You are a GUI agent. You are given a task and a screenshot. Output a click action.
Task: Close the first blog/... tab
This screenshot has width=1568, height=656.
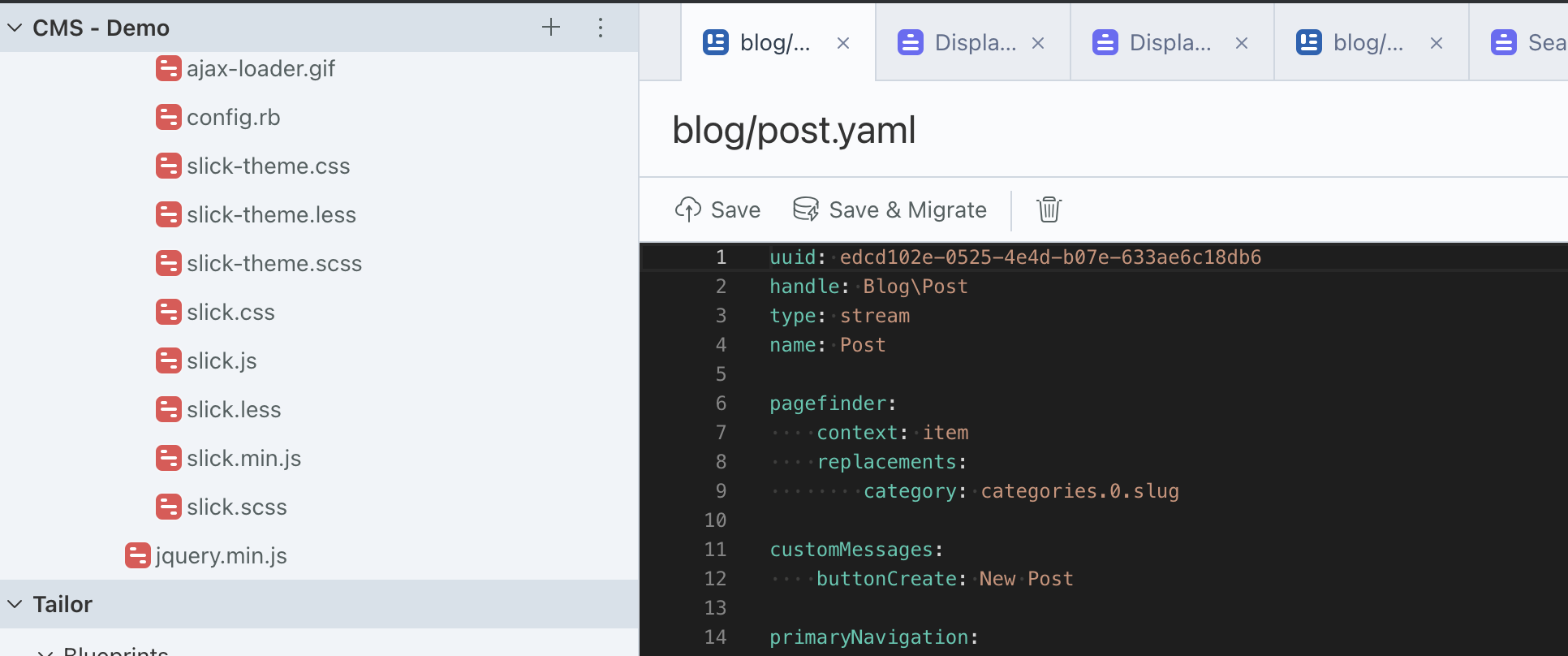point(843,43)
